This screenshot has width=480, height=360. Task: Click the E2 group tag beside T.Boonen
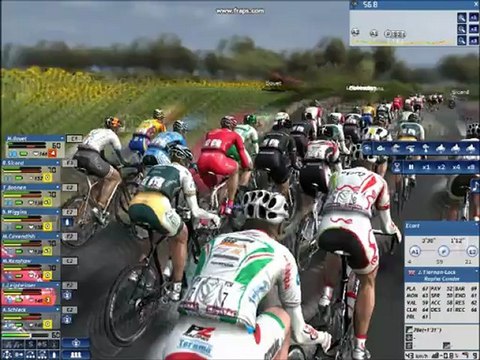click(x=69, y=188)
